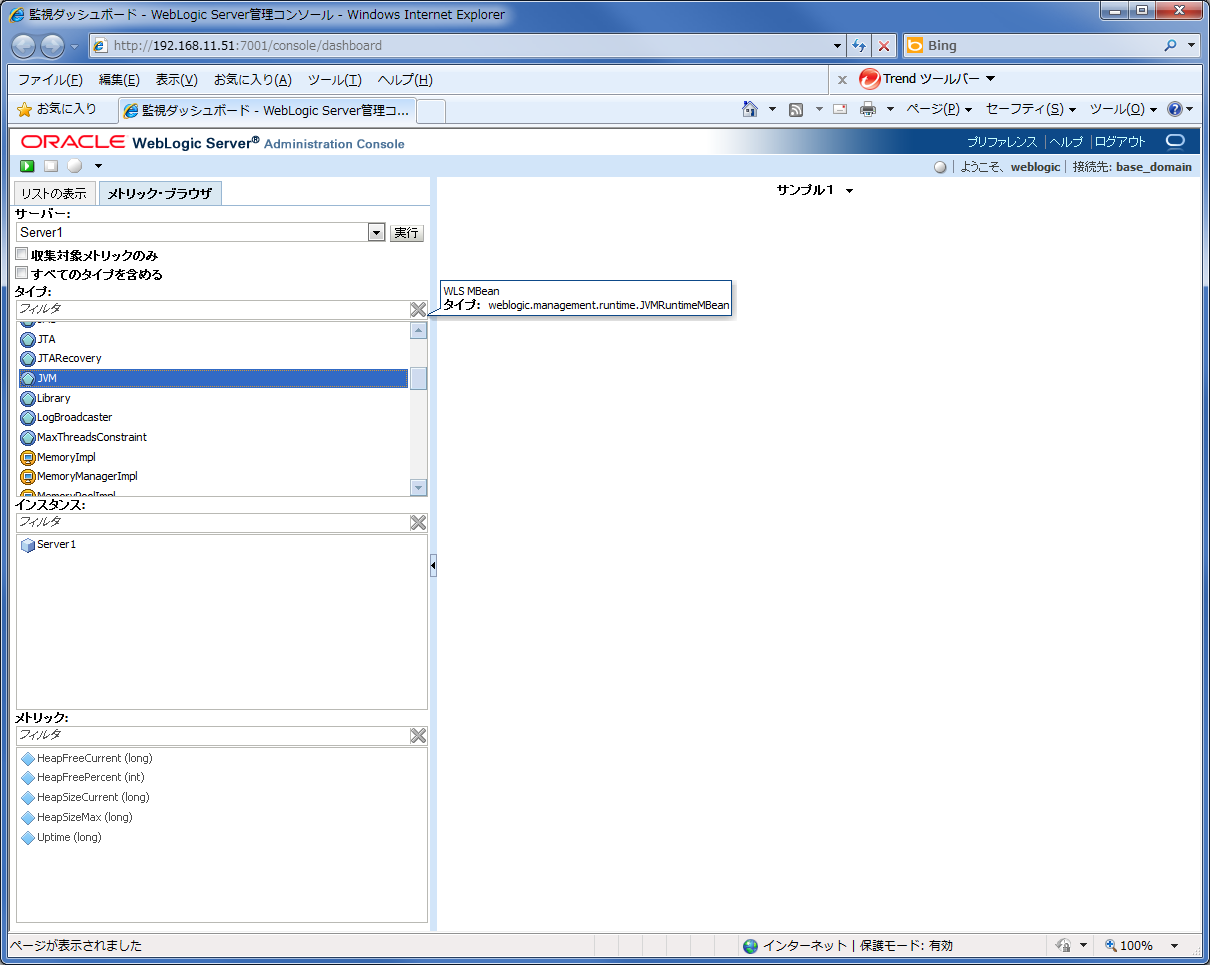Viewport: 1210px width, 965px height.
Task: Check 収集対象メトリックのみ checkbox
Action: pyautogui.click(x=22, y=255)
